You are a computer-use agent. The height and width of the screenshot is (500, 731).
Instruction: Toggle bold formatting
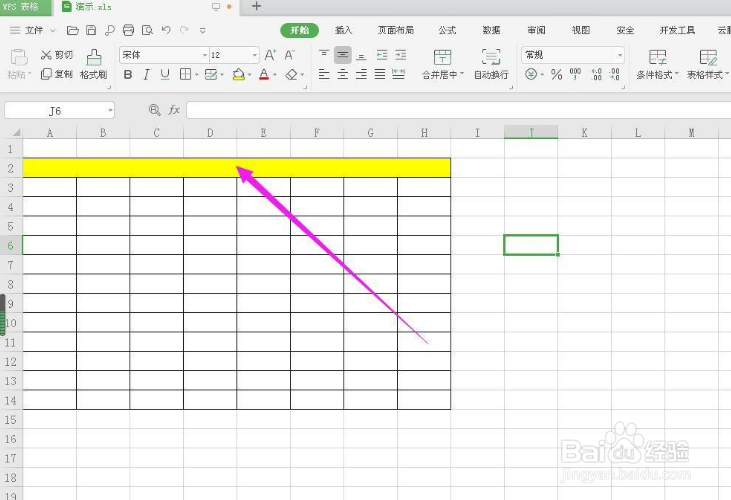pos(128,75)
